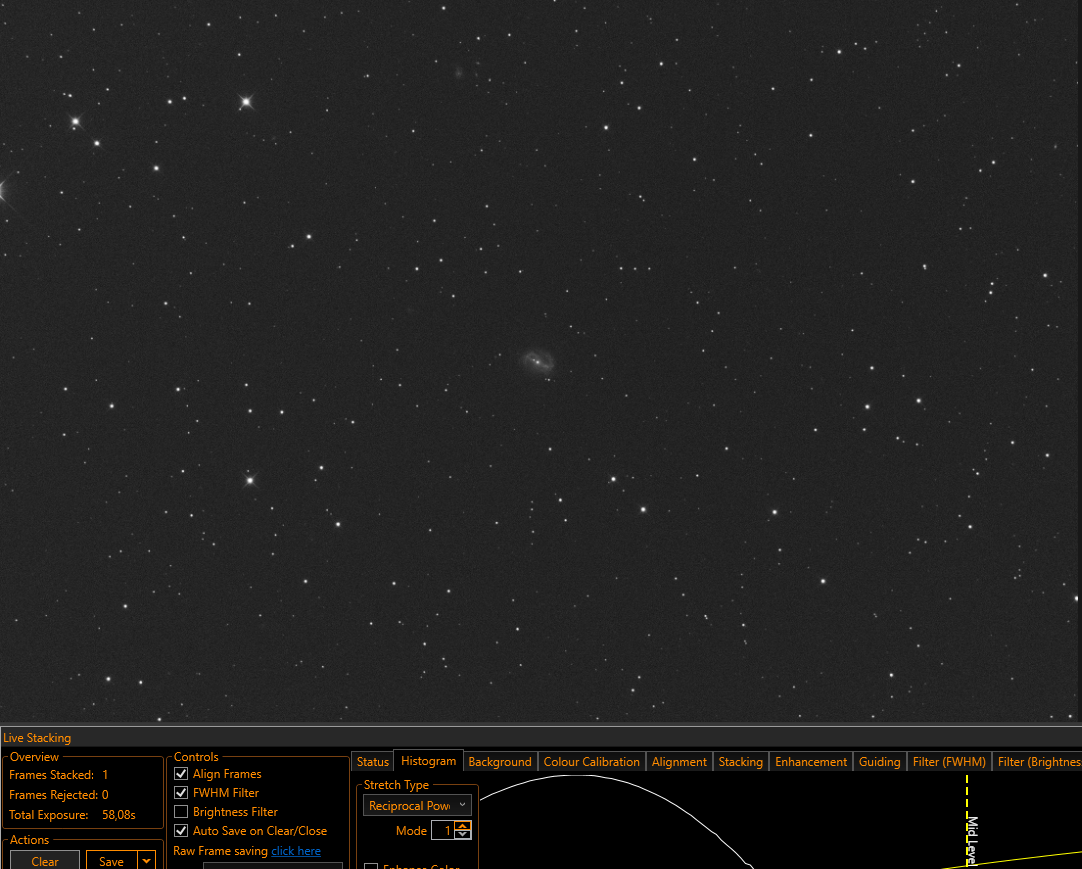
Task: Toggle the Align Frames checkbox
Action: click(181, 774)
